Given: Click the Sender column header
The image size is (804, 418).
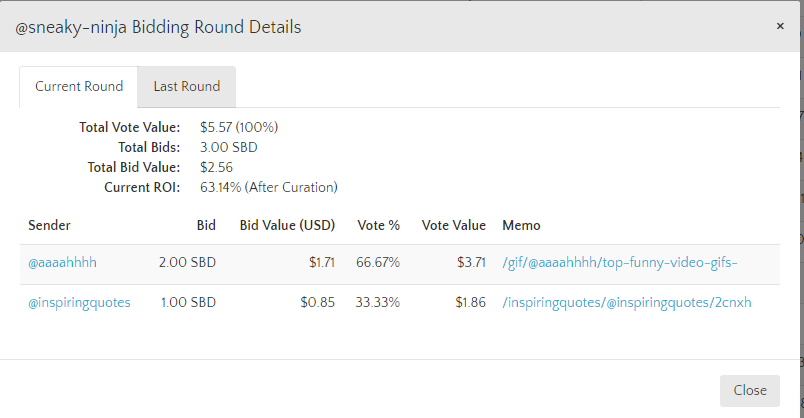Looking at the screenshot, I should pyautogui.click(x=49, y=225).
